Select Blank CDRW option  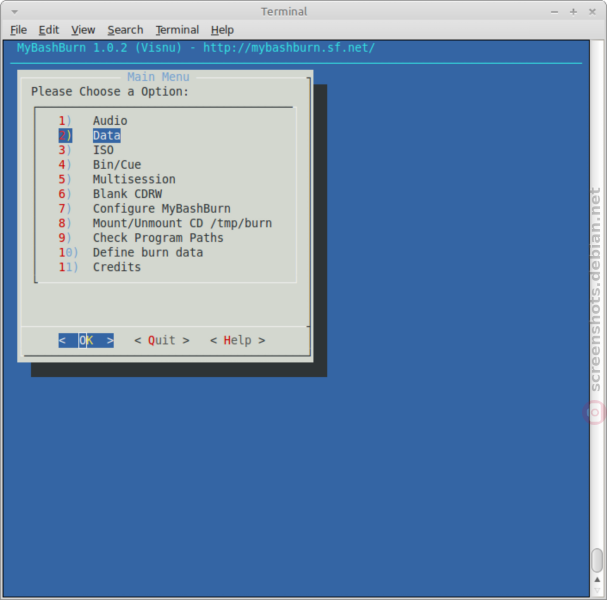point(110,194)
